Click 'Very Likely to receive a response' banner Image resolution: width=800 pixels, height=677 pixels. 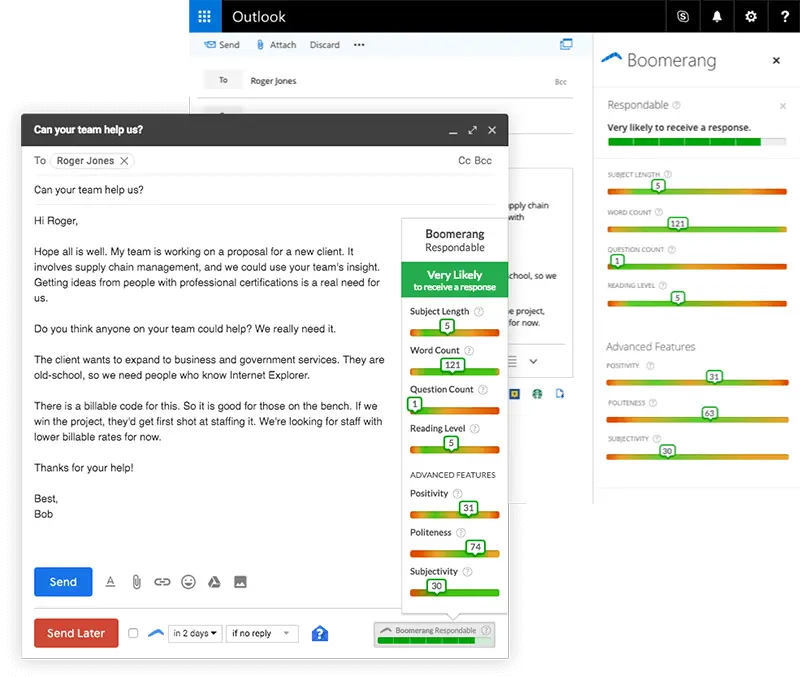[455, 280]
